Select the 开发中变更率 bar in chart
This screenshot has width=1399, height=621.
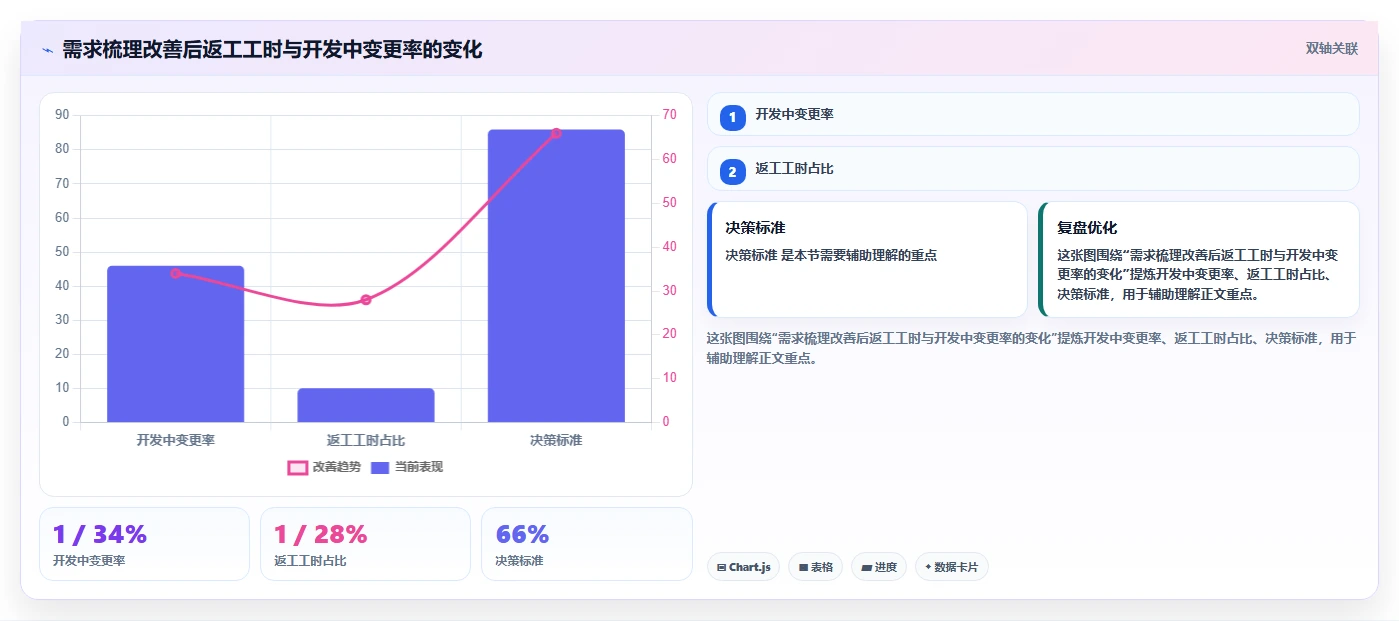pos(176,344)
